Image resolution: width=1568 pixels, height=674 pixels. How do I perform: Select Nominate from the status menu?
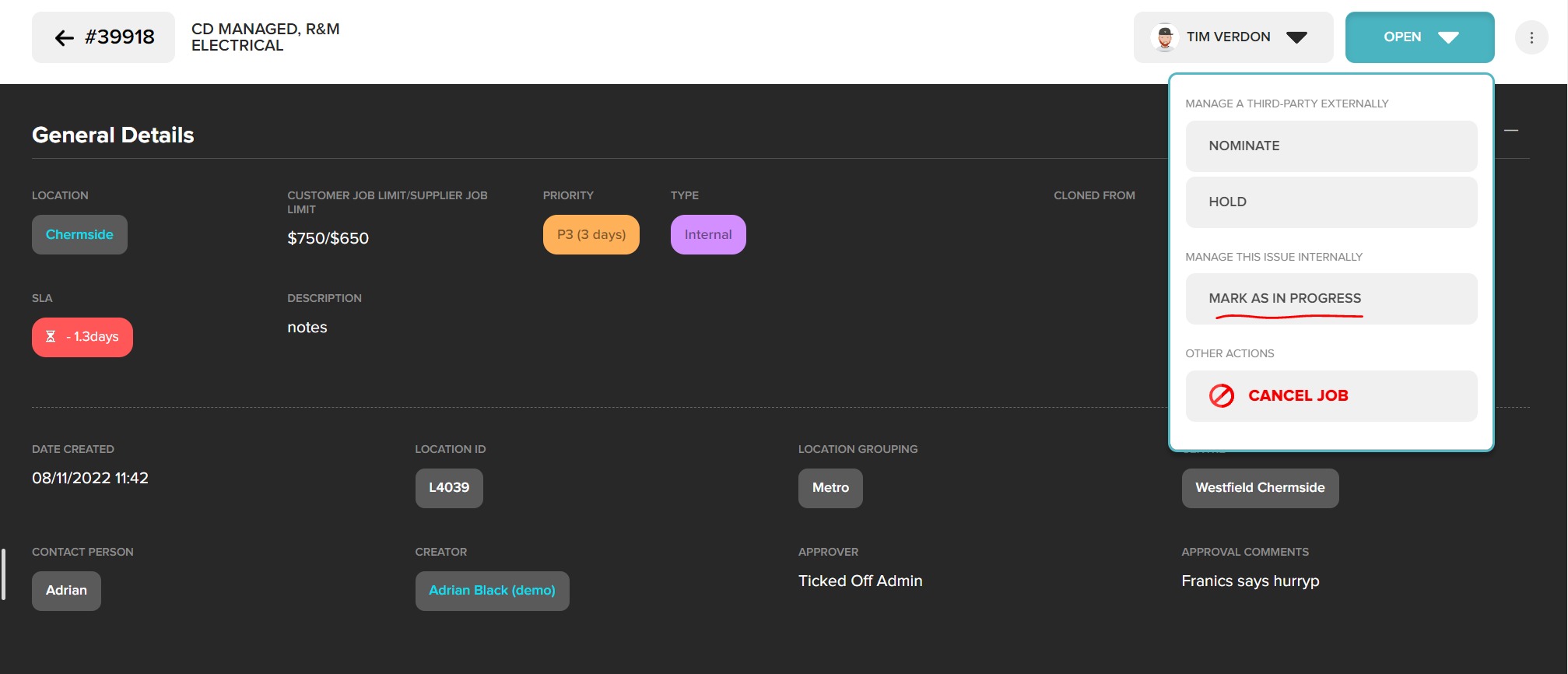coord(1331,146)
